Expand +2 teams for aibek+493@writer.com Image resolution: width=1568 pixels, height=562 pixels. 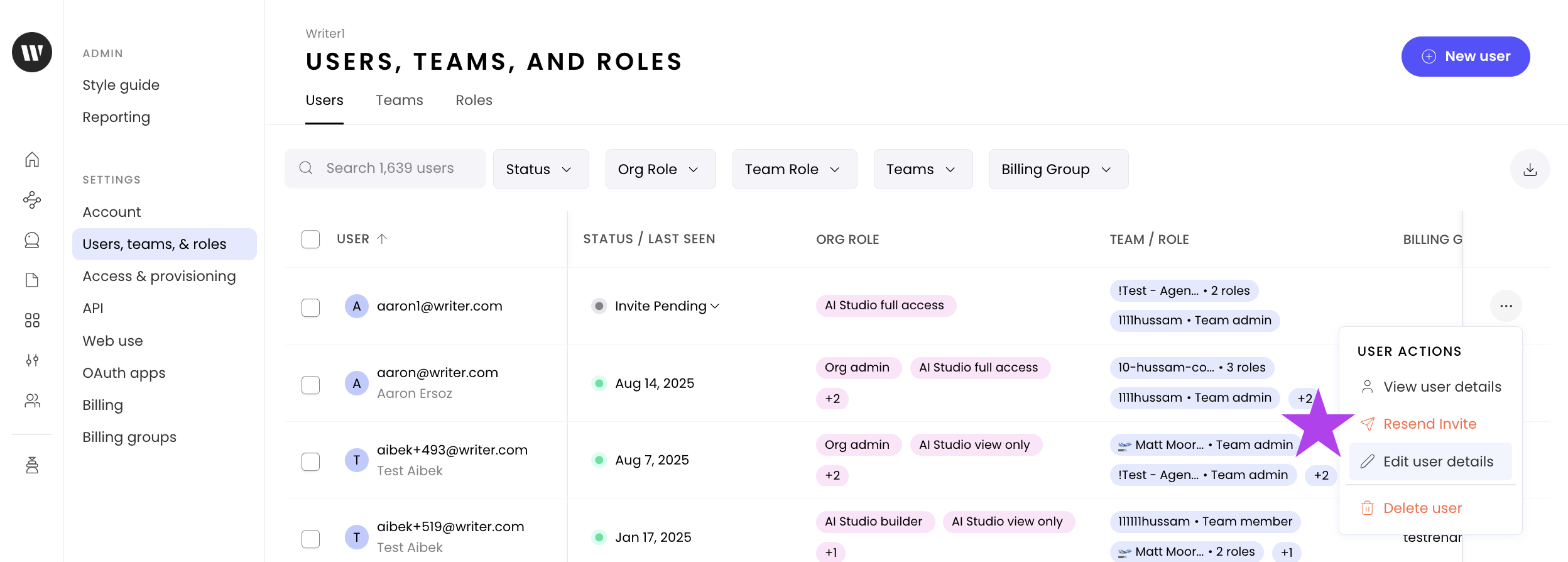pos(1321,475)
